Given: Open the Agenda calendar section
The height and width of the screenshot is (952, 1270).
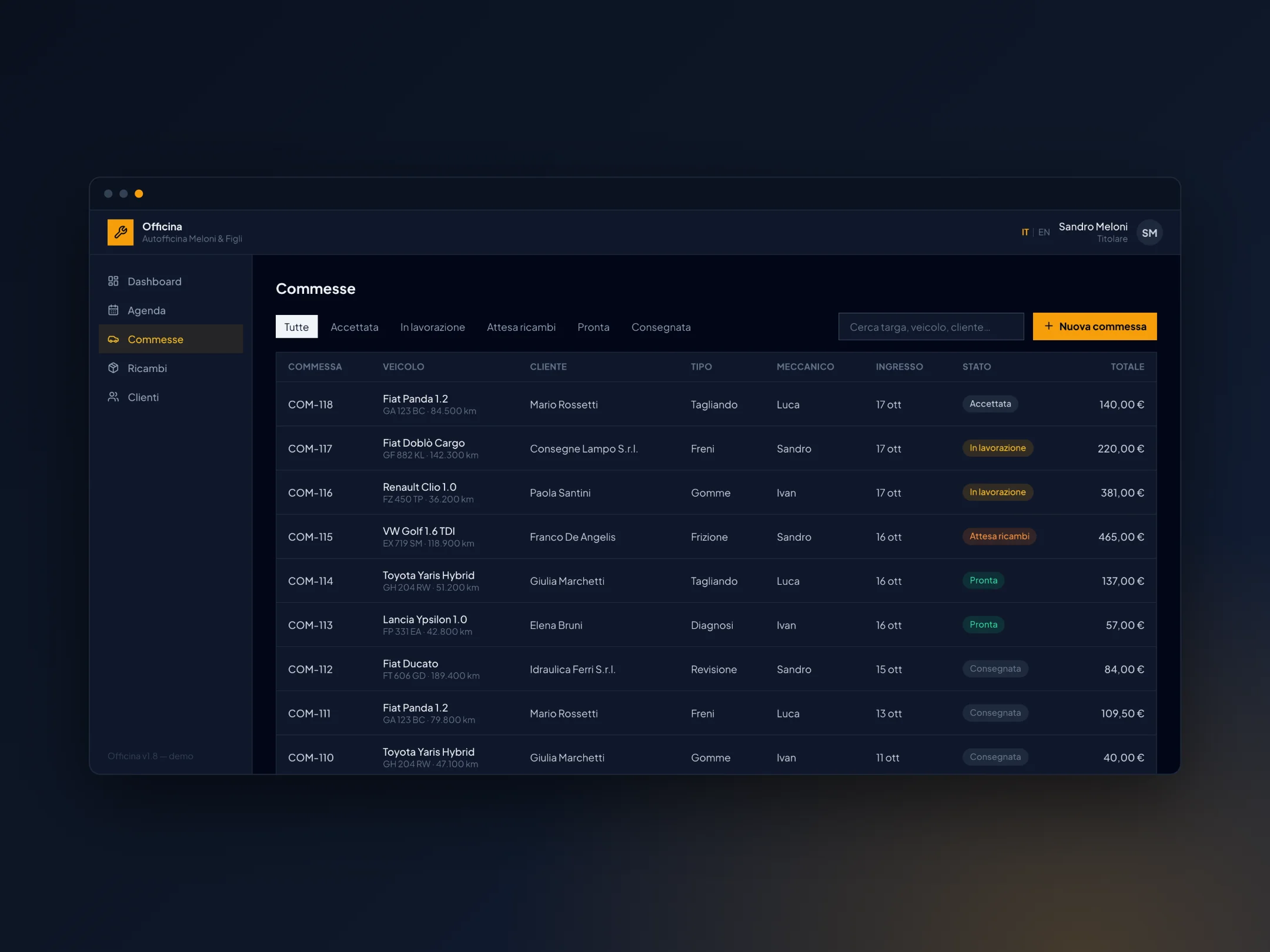Looking at the screenshot, I should point(171,310).
